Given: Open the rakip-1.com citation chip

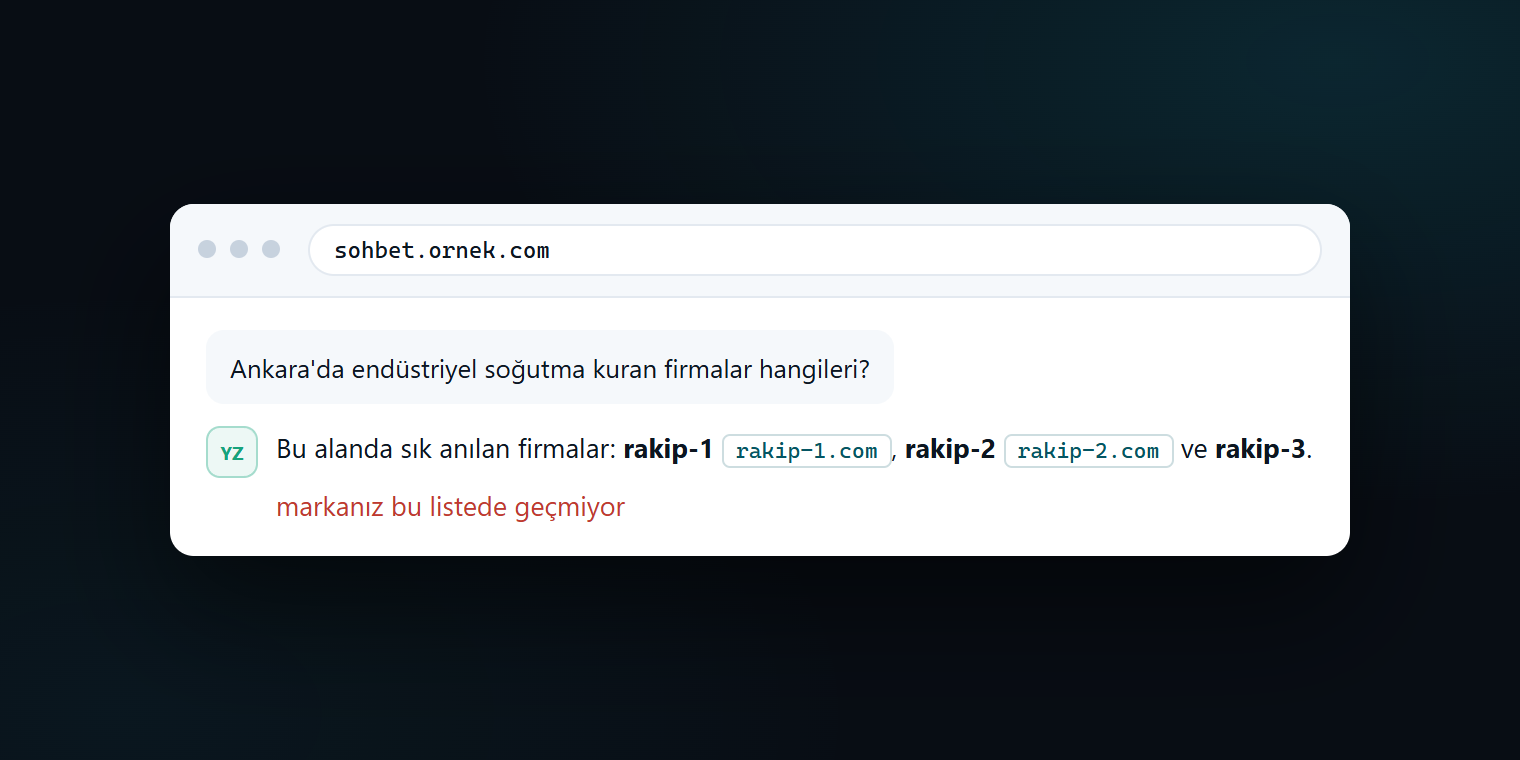Looking at the screenshot, I should [x=807, y=451].
